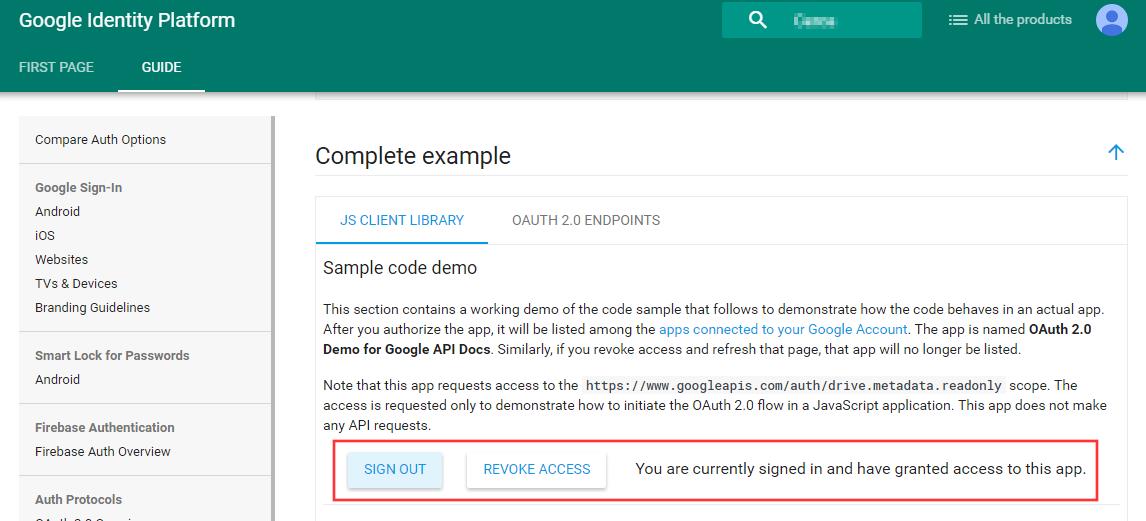Open Compare Auth Options in sidebar
This screenshot has height=521, width=1146.
click(101, 140)
